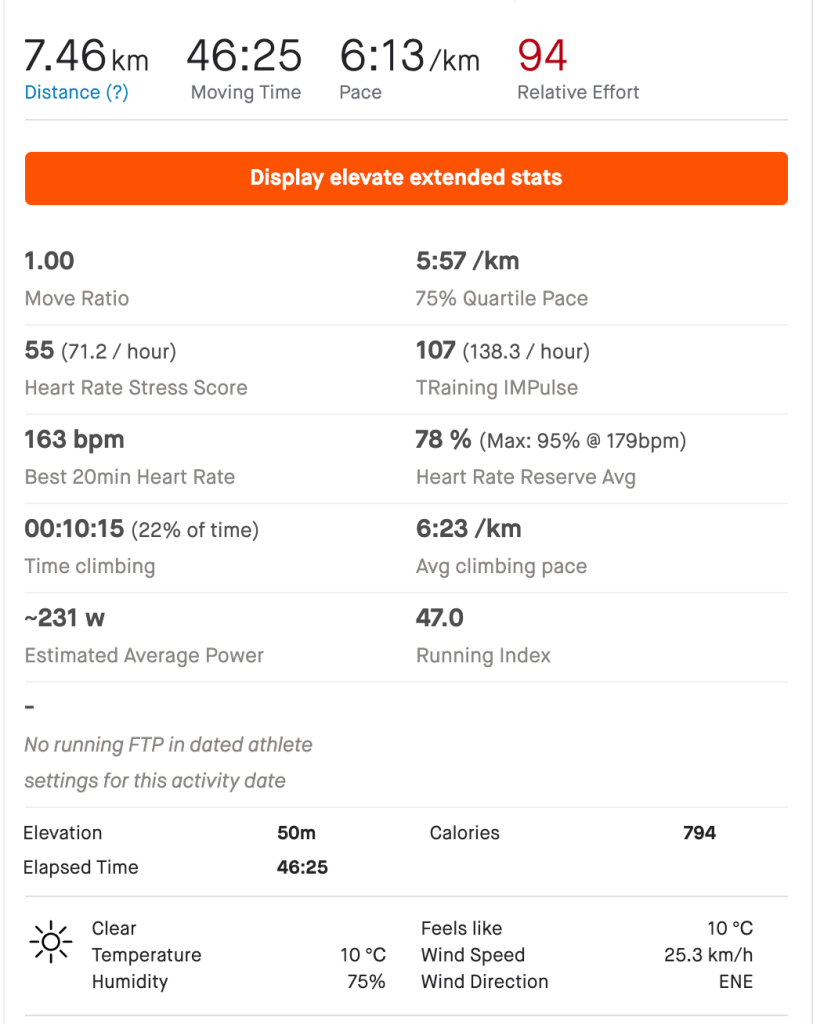
Task: Click the 6:13 /km Pace value
Action: tap(409, 56)
